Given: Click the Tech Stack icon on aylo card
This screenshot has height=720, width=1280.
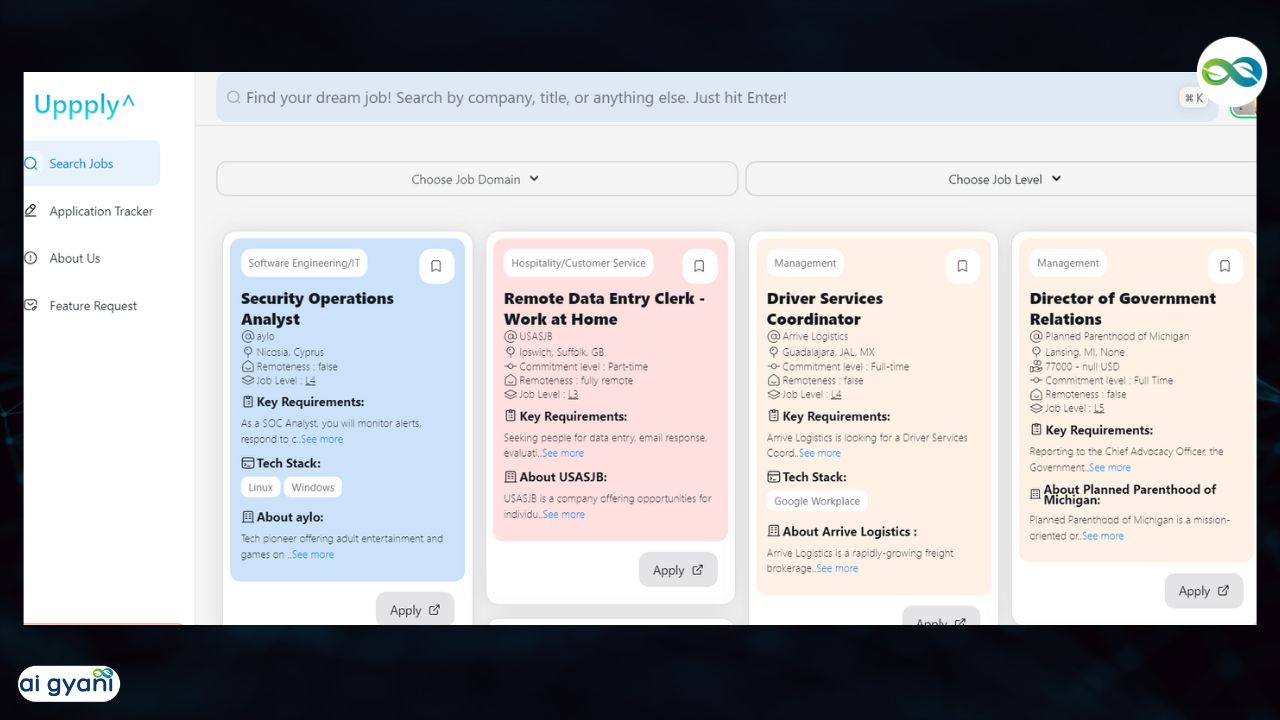Looking at the screenshot, I should point(248,463).
